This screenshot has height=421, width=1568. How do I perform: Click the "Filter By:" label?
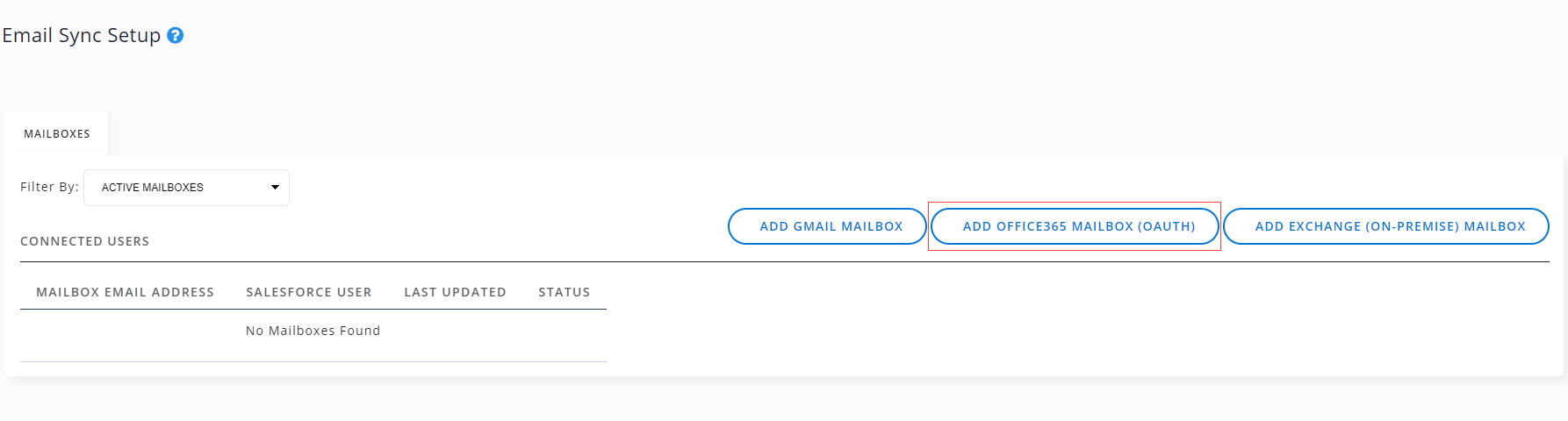(x=49, y=187)
